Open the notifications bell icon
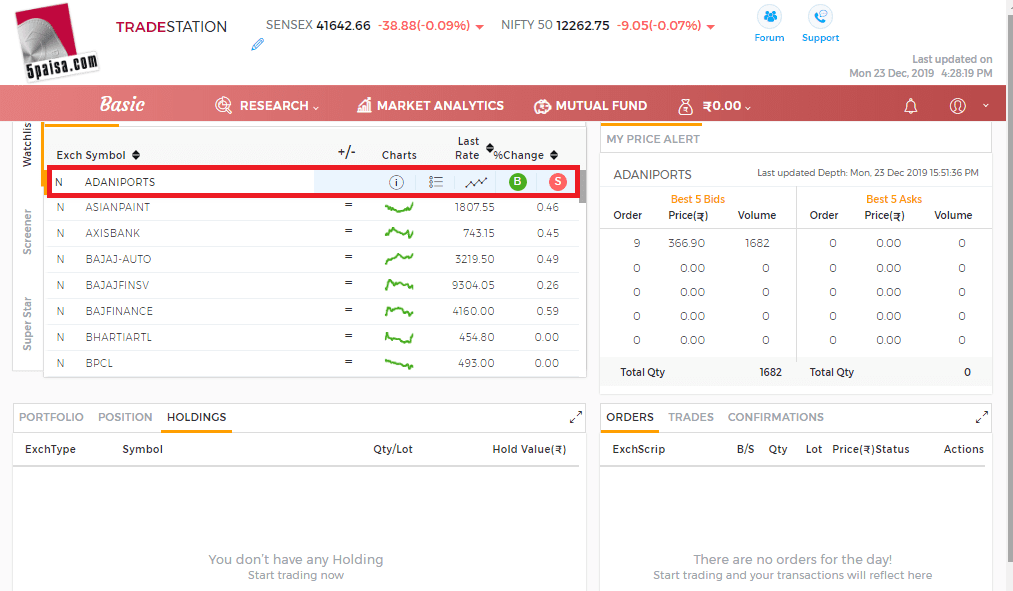This screenshot has height=591, width=1013. click(x=910, y=106)
